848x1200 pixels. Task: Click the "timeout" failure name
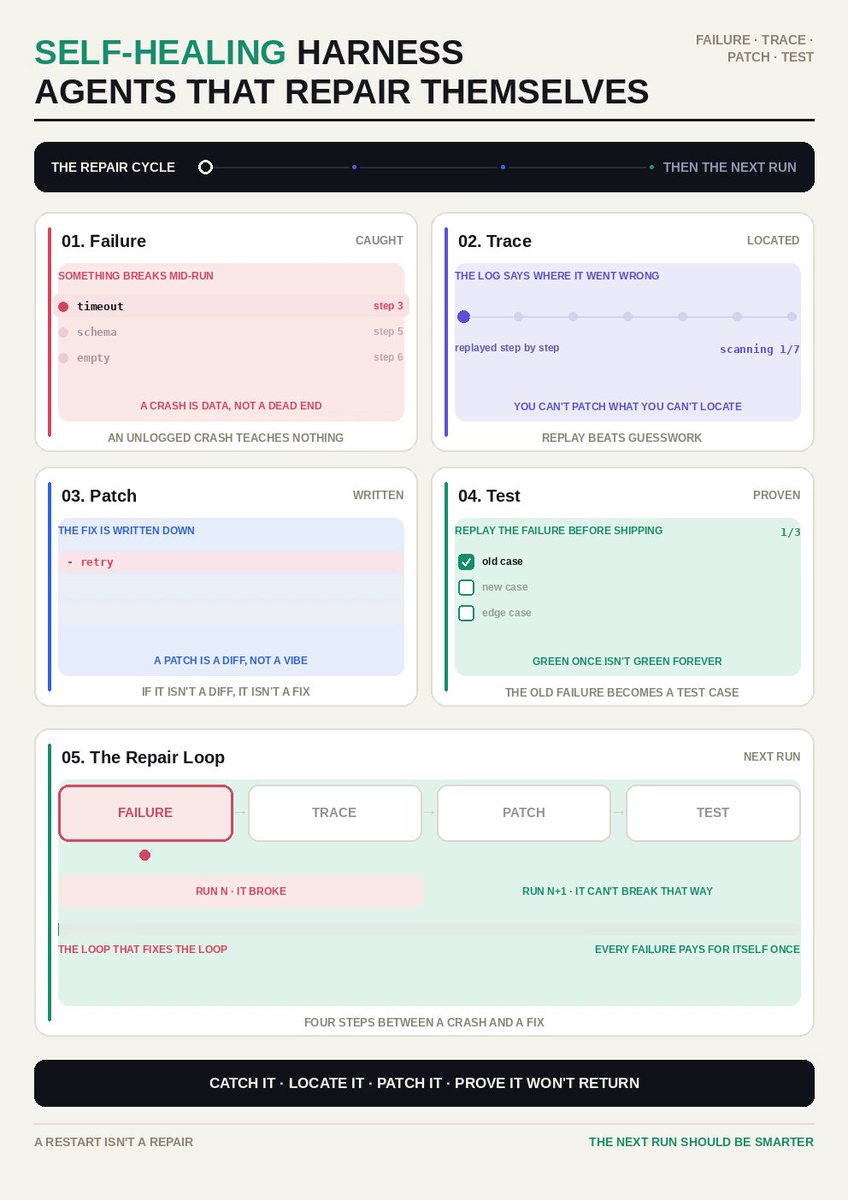click(x=100, y=307)
